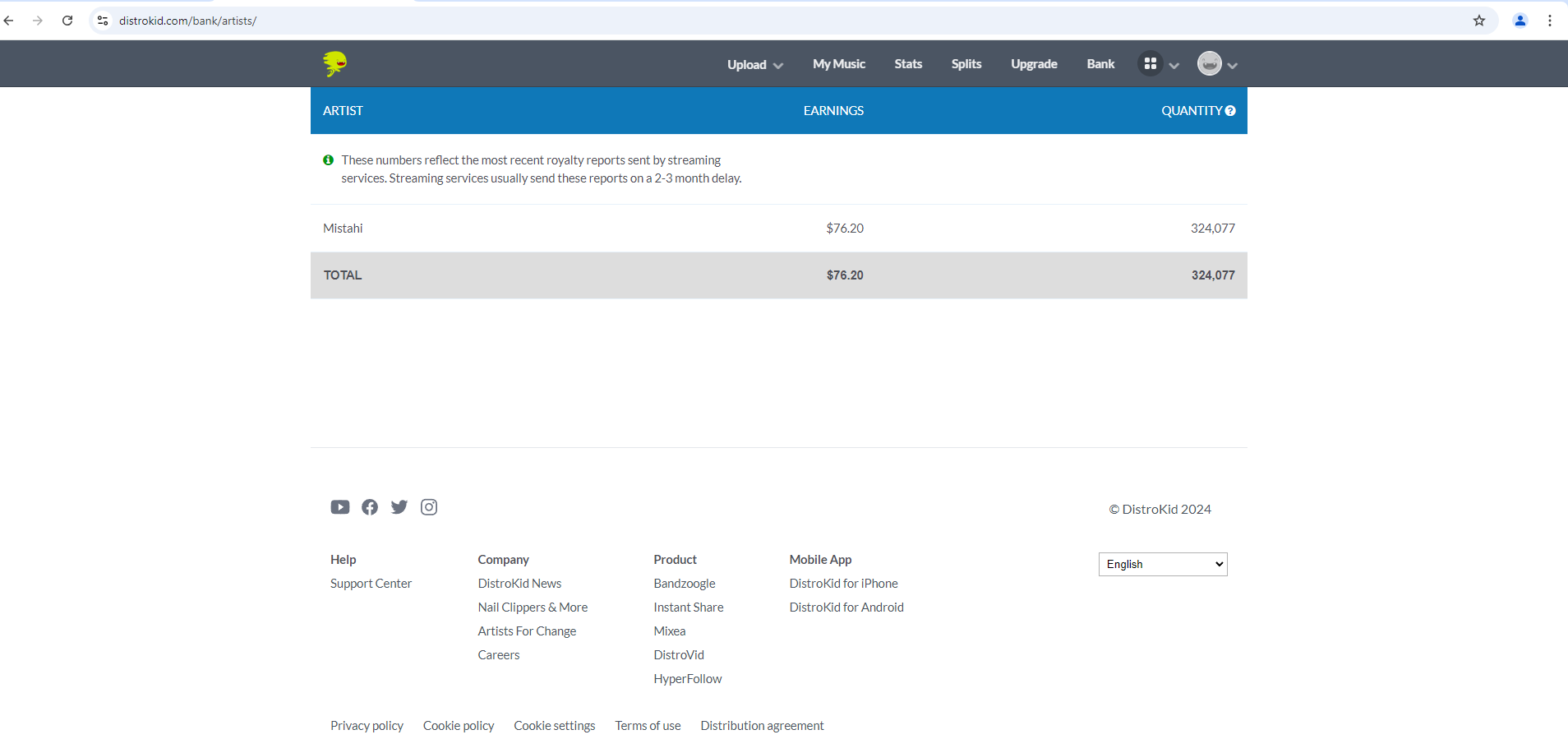Expand the chevron next to profile avatar
This screenshot has height=753, width=1568.
tap(1233, 65)
